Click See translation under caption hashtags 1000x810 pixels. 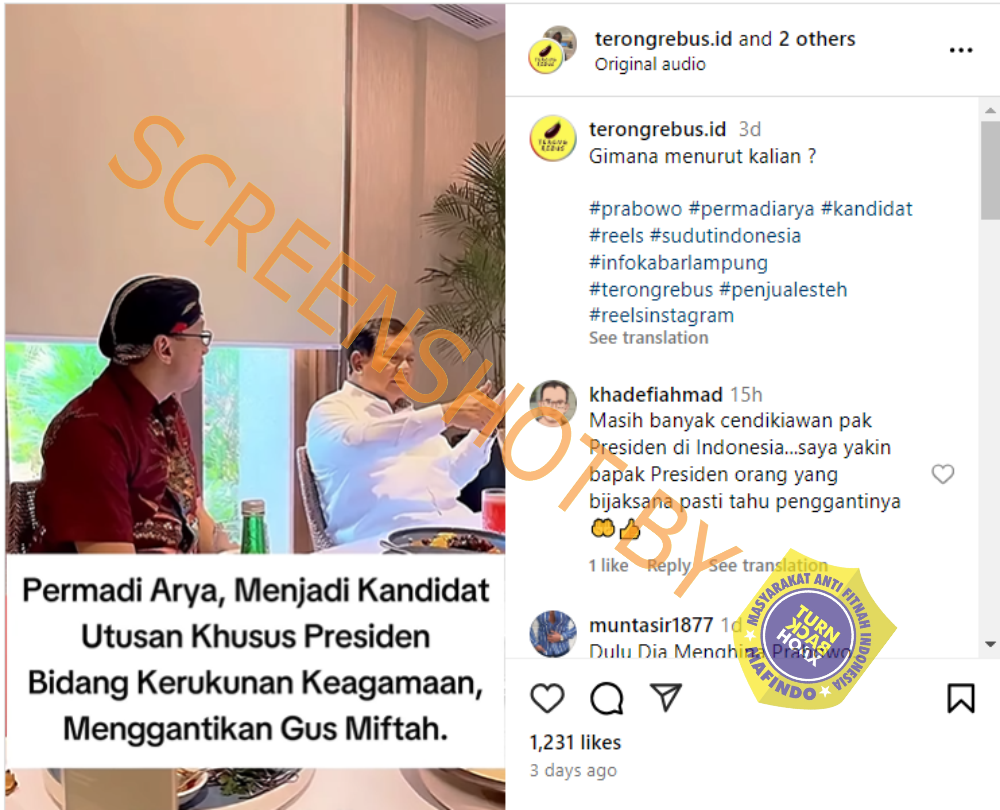pyautogui.click(x=649, y=338)
